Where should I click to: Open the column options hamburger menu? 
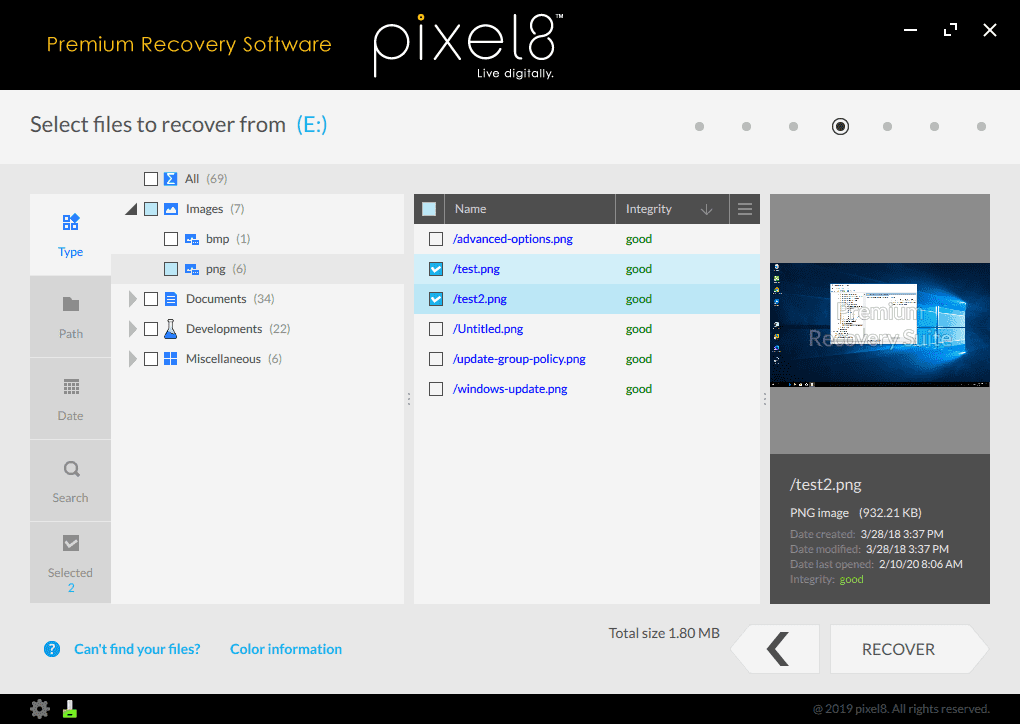(745, 209)
